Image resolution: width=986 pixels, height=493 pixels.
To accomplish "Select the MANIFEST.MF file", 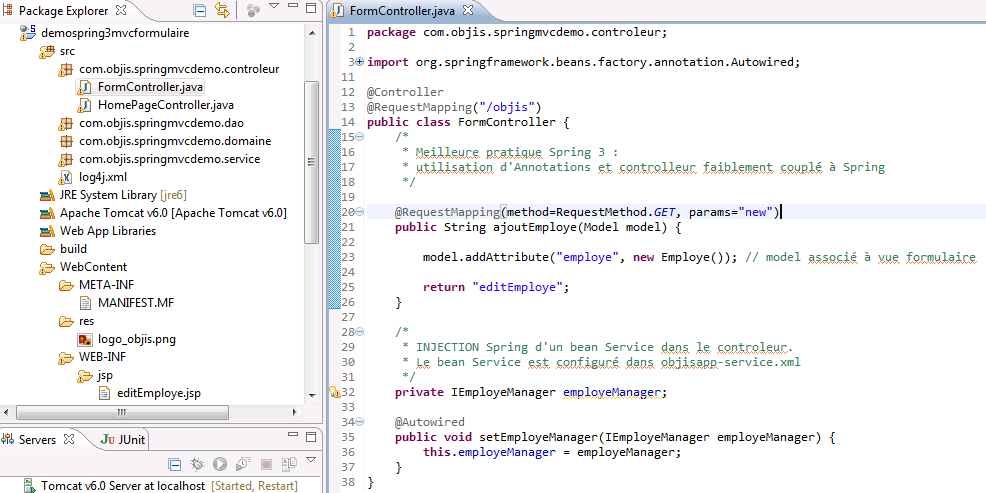I will 136,303.
